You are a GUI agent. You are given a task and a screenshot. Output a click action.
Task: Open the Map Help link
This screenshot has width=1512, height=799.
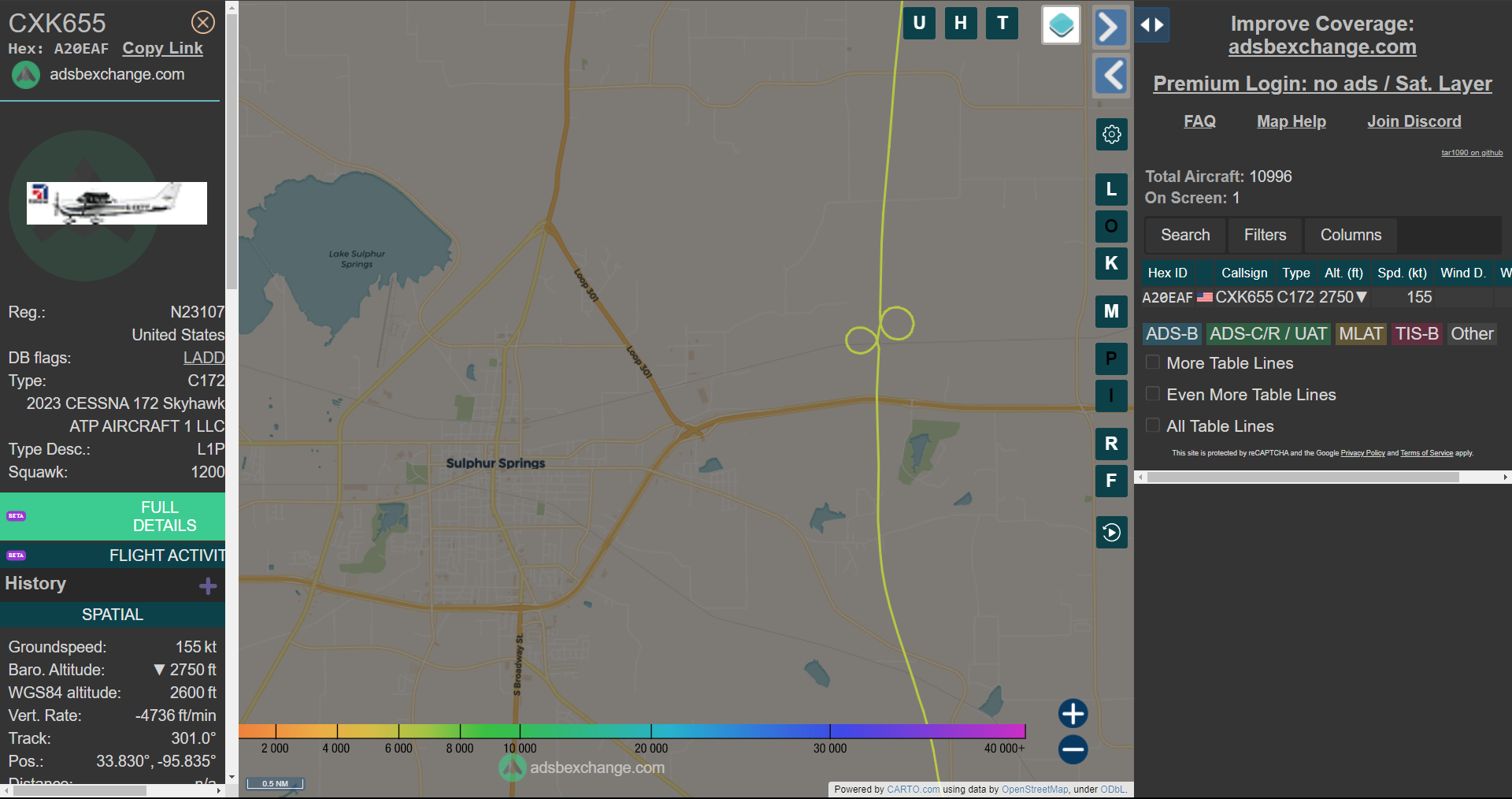(1291, 121)
